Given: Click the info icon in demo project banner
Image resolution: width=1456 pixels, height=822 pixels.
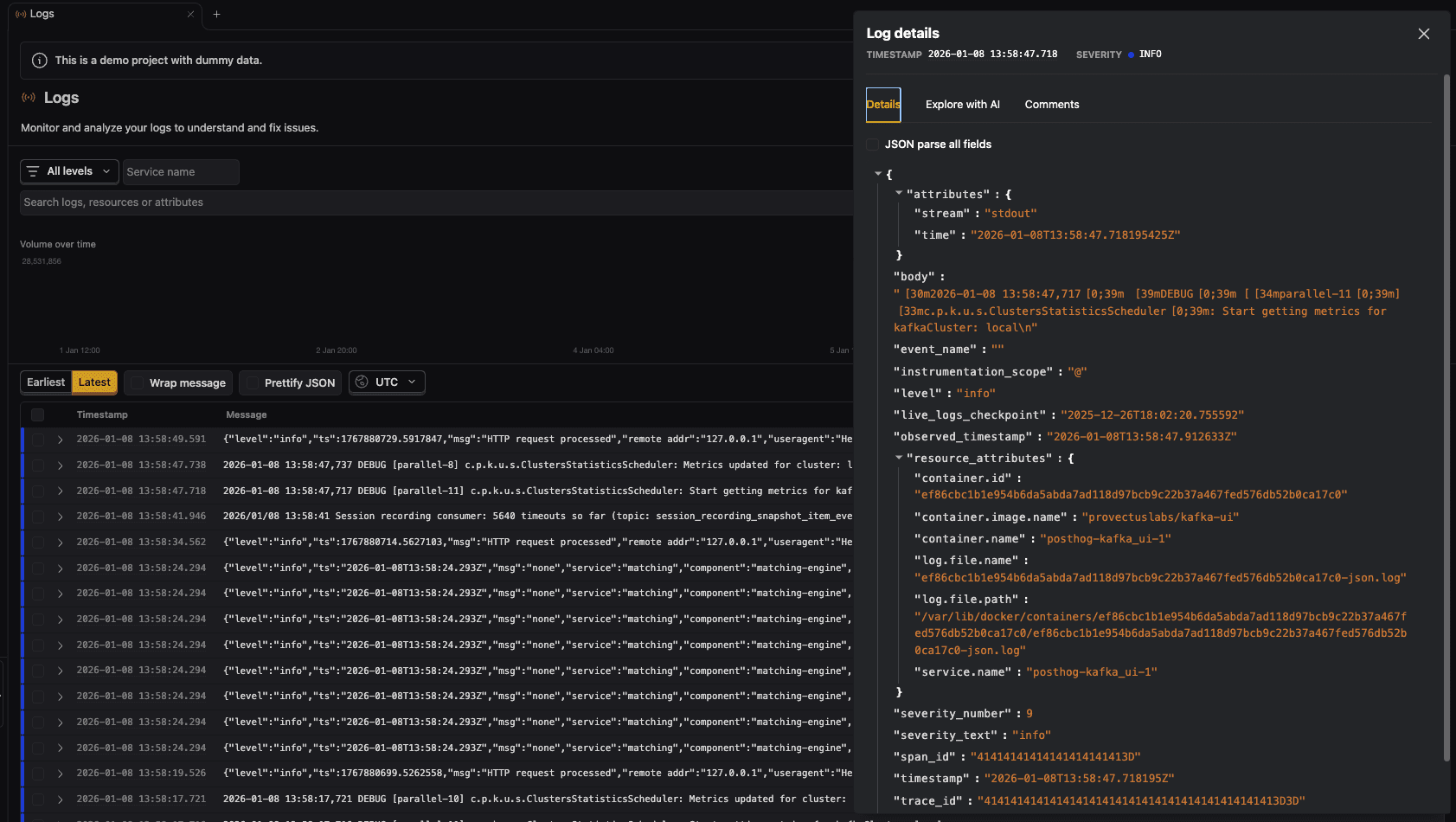Looking at the screenshot, I should click(40, 61).
